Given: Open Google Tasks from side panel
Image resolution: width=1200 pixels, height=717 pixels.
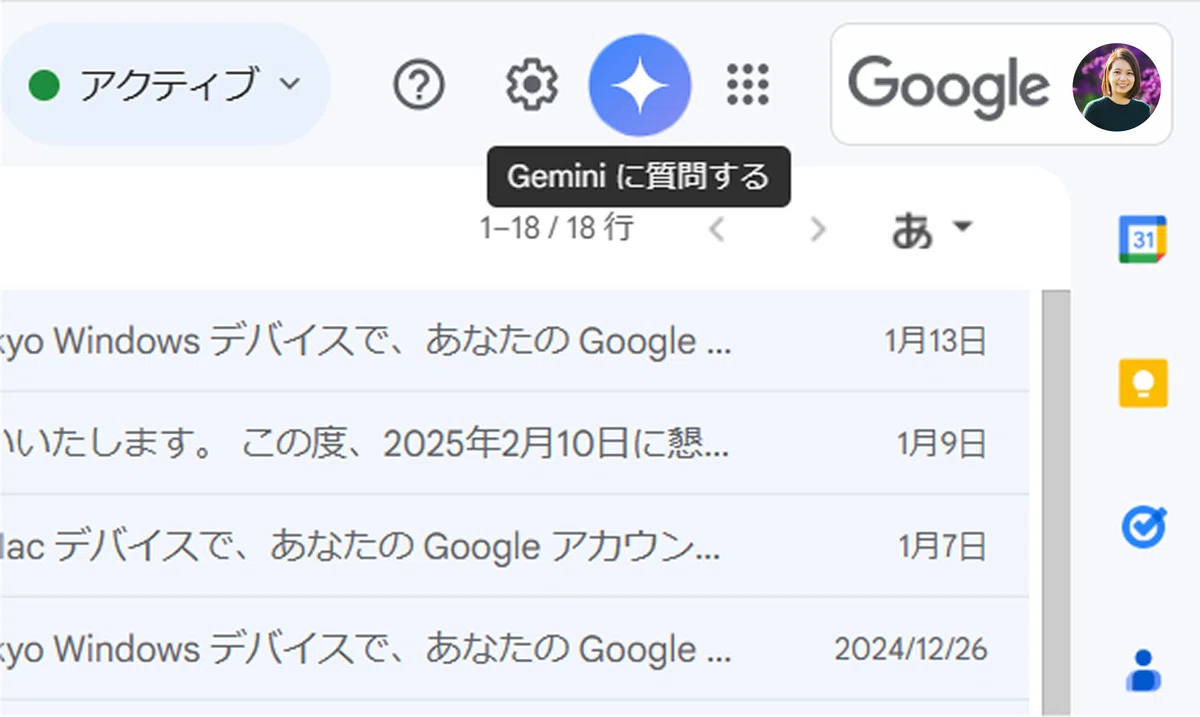Looking at the screenshot, I should pyautogui.click(x=1142, y=526).
